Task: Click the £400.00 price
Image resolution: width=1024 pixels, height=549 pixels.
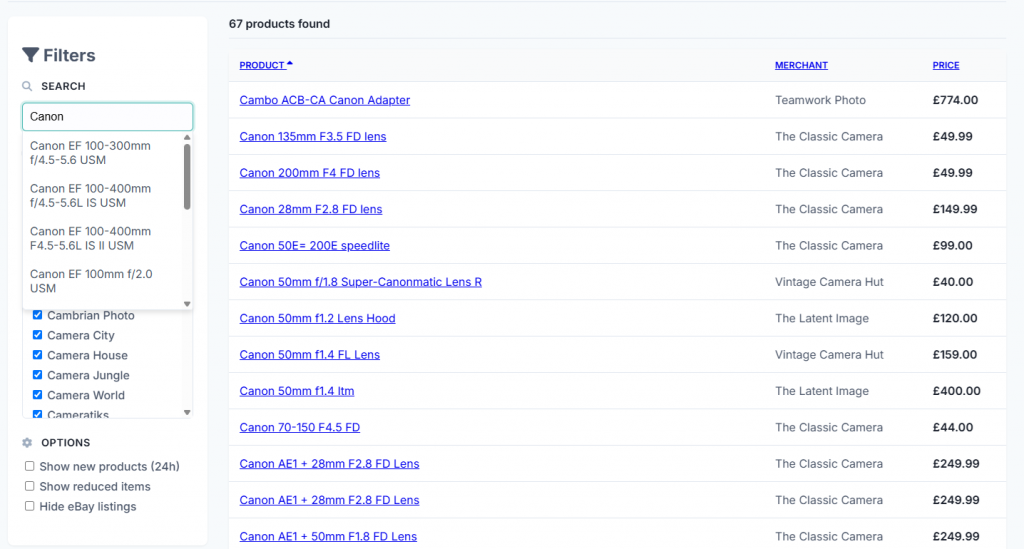Action: 957,391
